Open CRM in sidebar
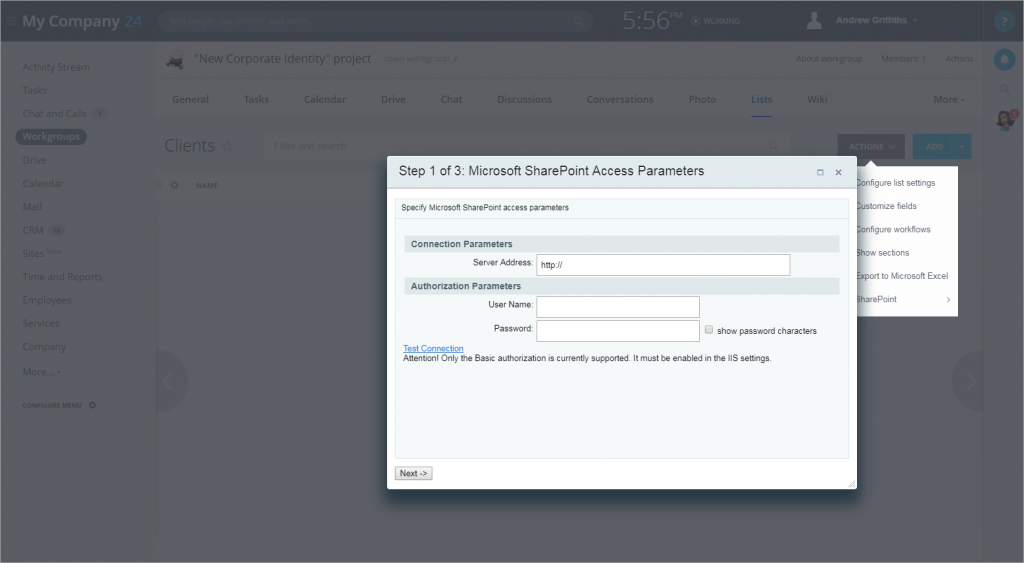The width and height of the screenshot is (1024, 563). pyautogui.click(x=33, y=230)
